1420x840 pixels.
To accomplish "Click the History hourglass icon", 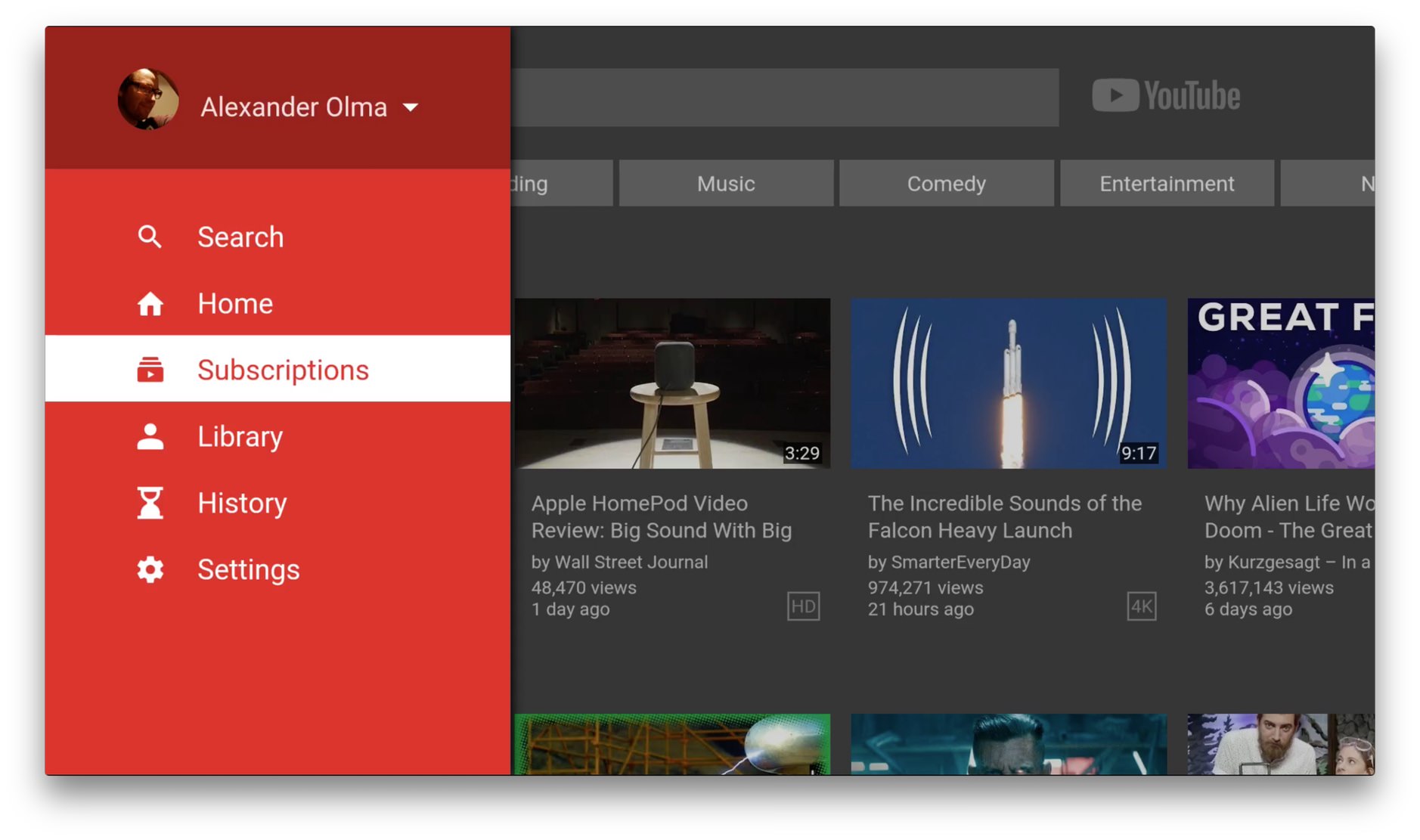I will [150, 503].
